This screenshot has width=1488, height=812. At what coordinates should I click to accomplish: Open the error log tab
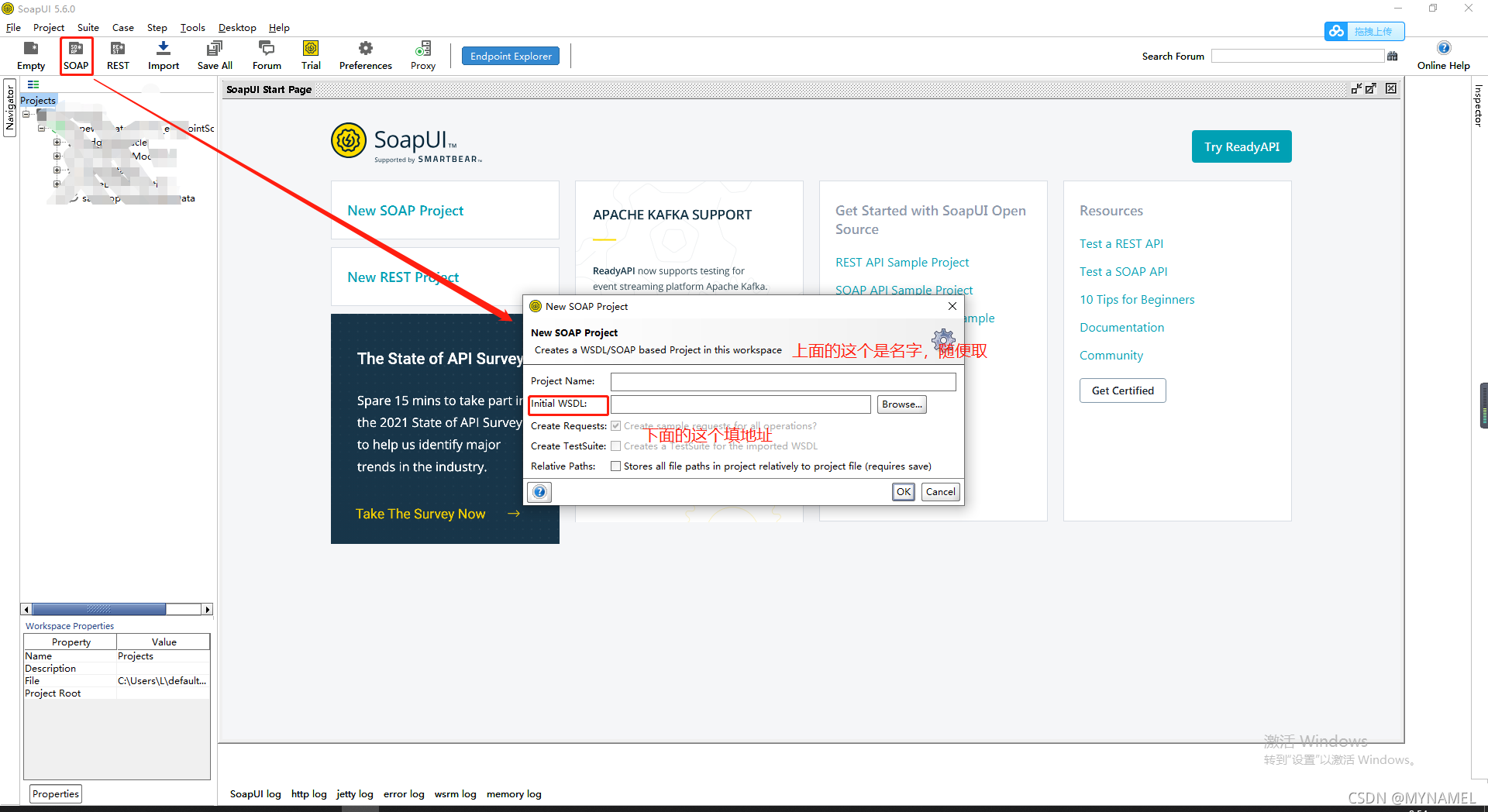404,794
